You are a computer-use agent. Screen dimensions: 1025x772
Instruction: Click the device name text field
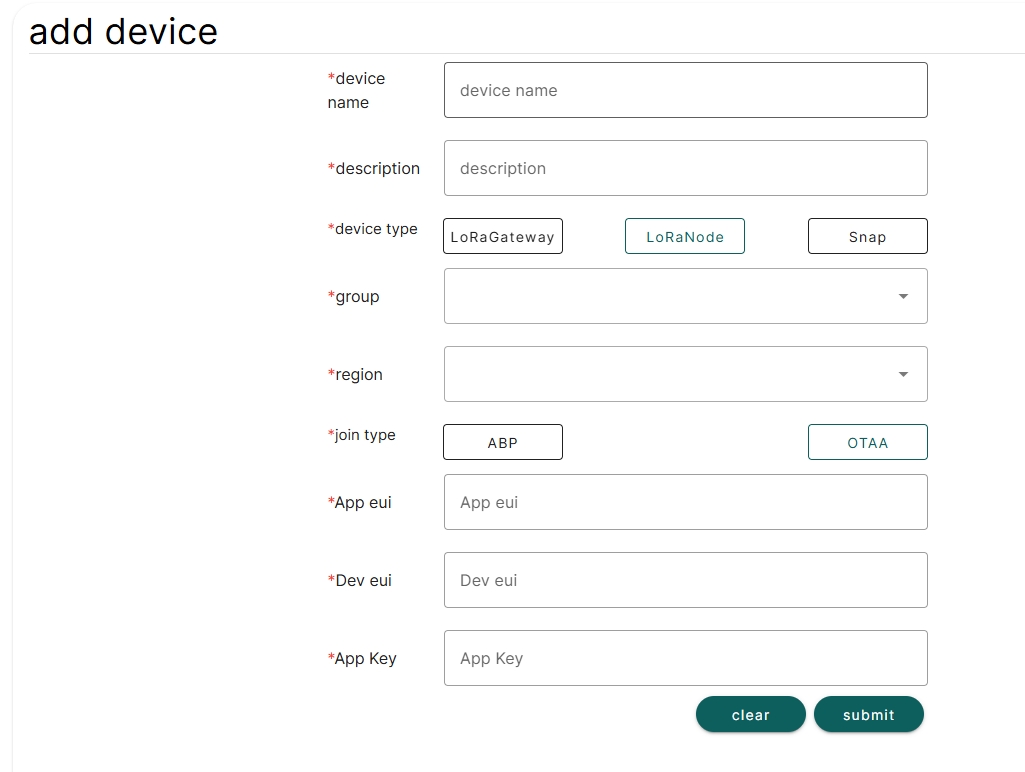685,90
